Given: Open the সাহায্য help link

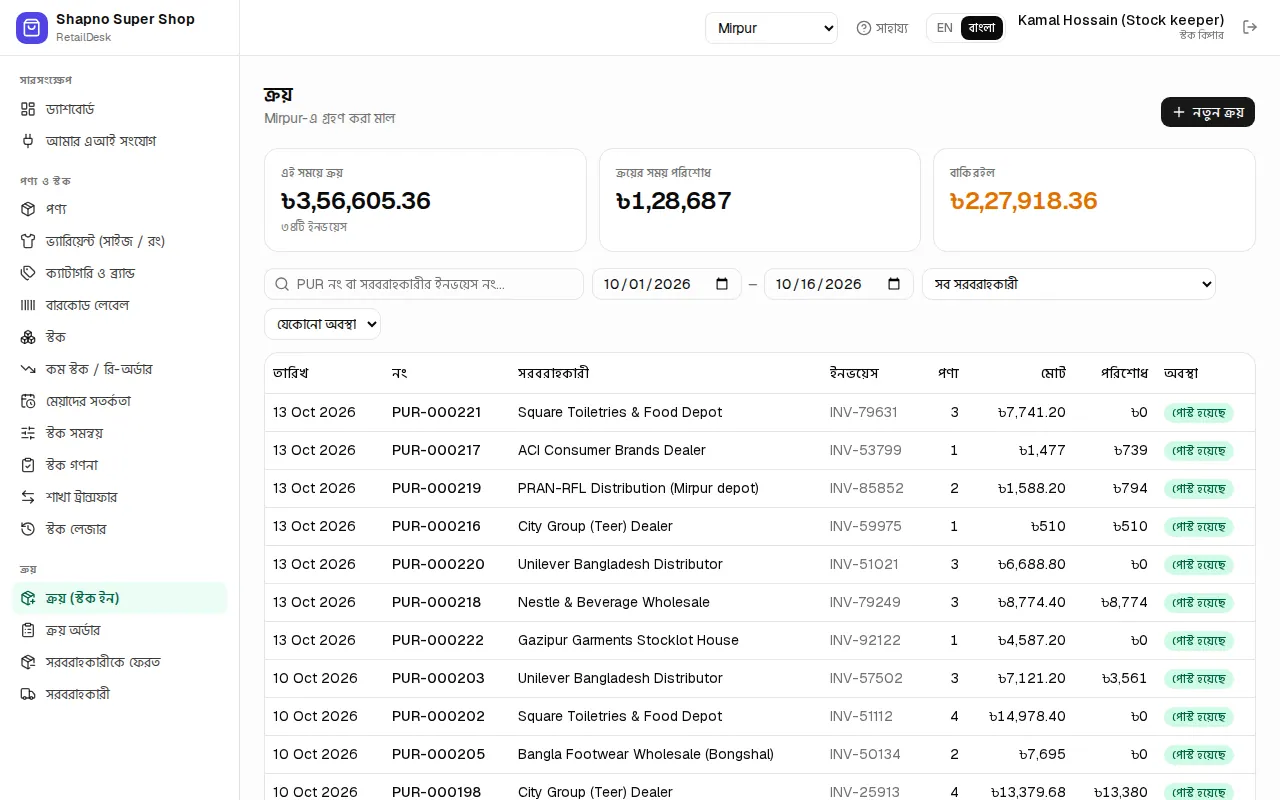Looking at the screenshot, I should (882, 28).
